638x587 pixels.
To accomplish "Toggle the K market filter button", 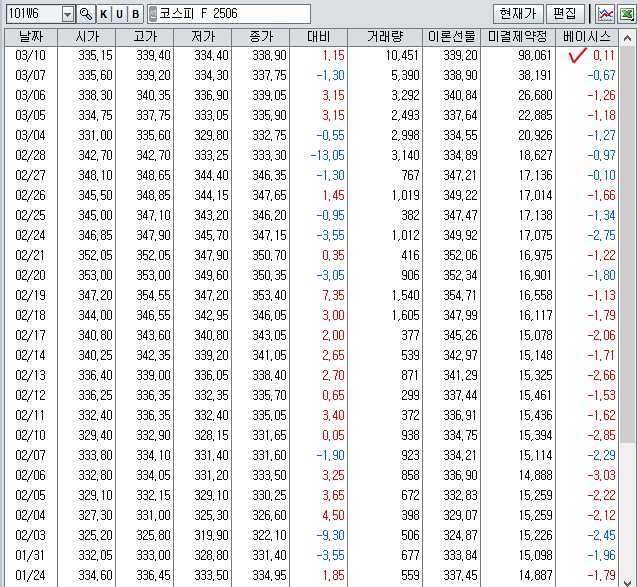I will pyautogui.click(x=103, y=14).
